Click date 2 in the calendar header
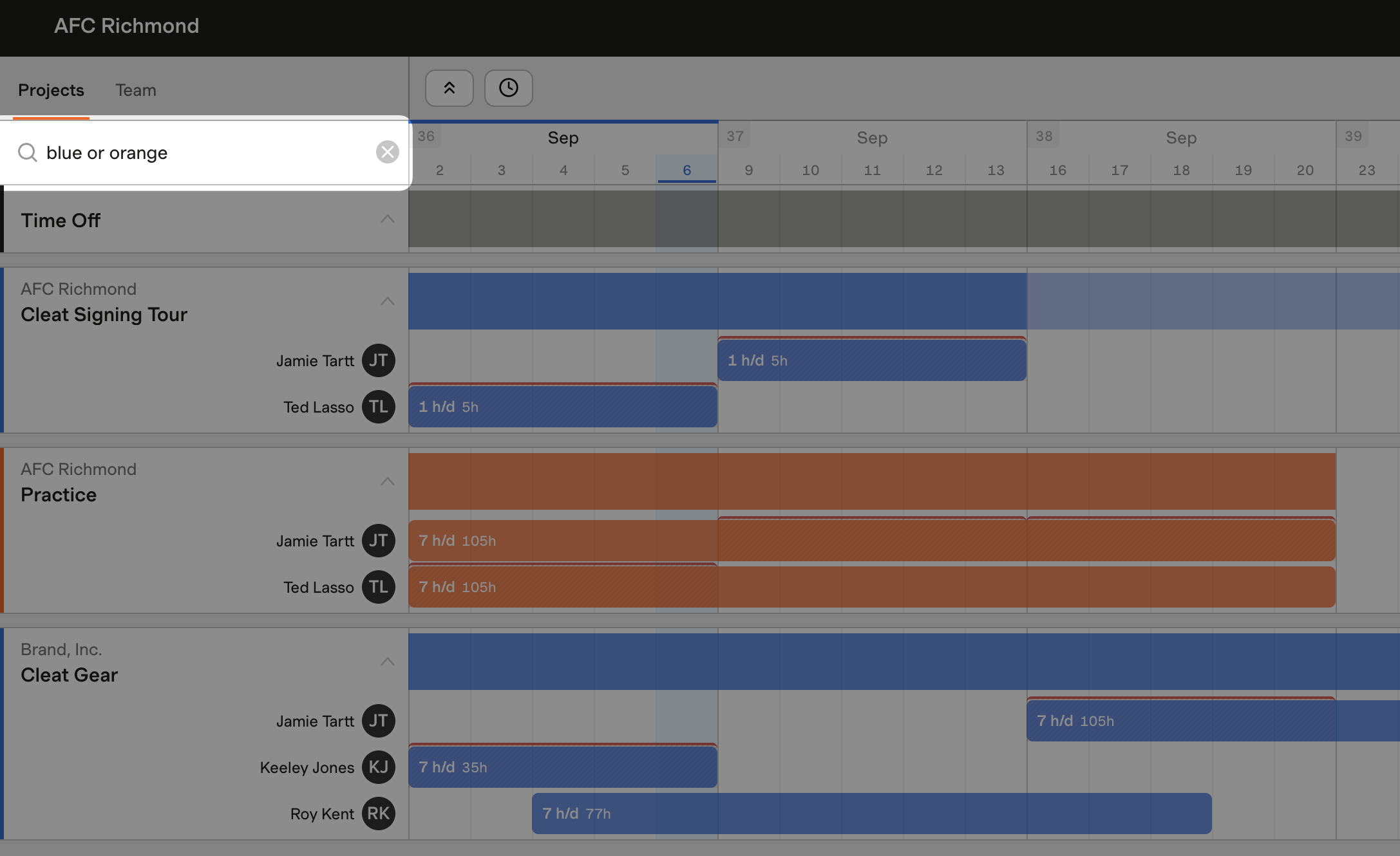The image size is (1400, 856). coord(440,170)
